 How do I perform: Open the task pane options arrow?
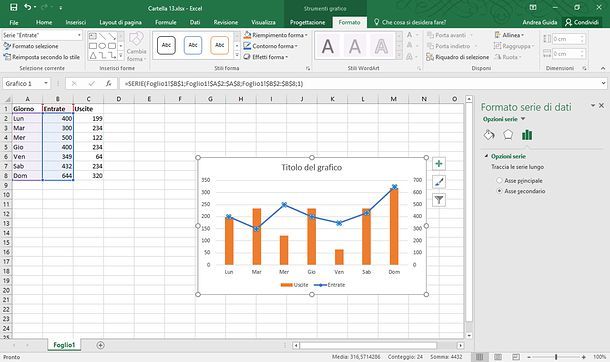click(593, 105)
